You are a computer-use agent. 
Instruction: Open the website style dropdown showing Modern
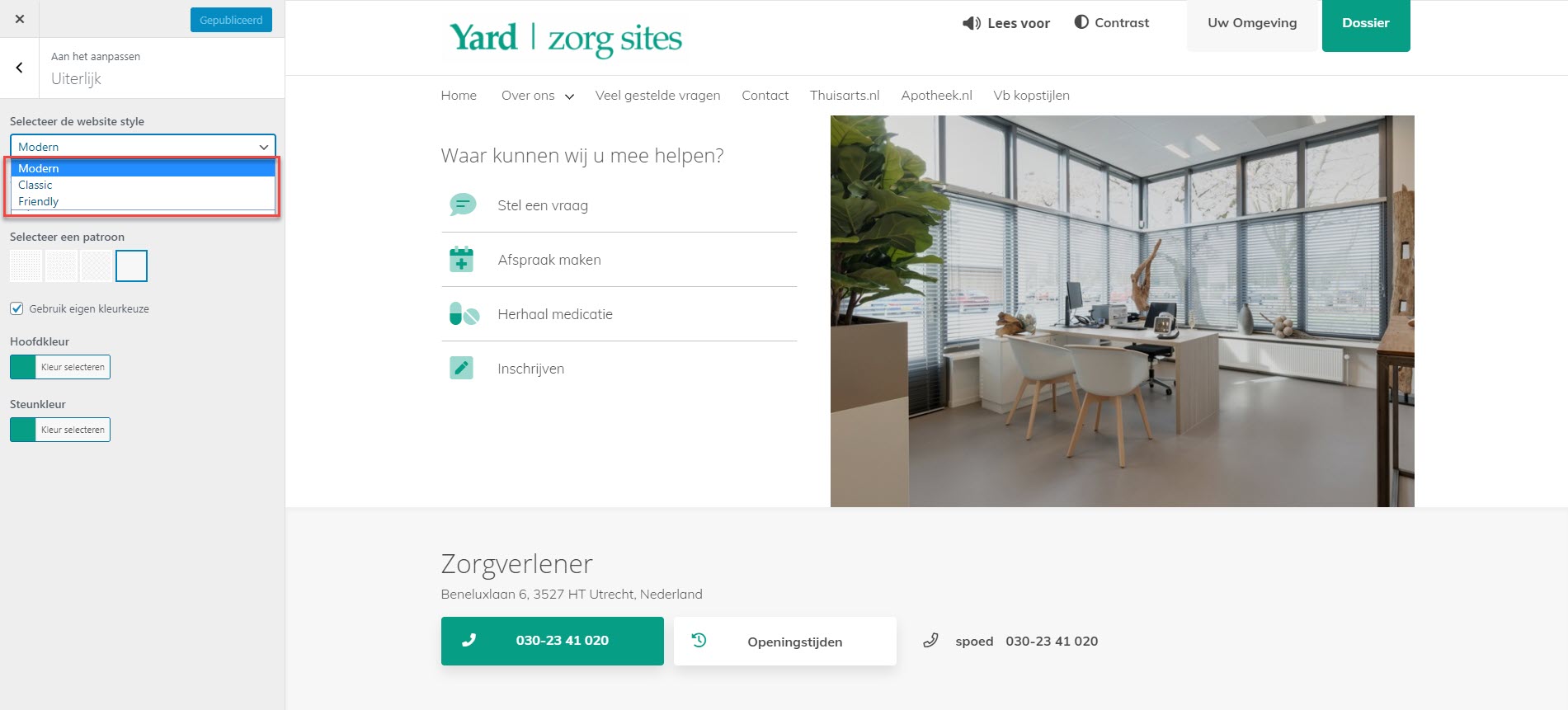pos(143,146)
